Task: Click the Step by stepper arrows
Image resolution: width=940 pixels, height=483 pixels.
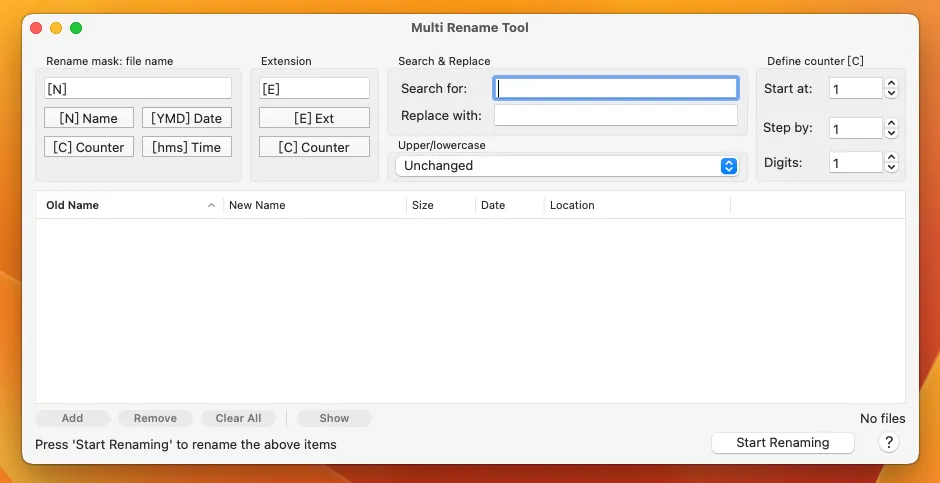Action: click(x=891, y=129)
